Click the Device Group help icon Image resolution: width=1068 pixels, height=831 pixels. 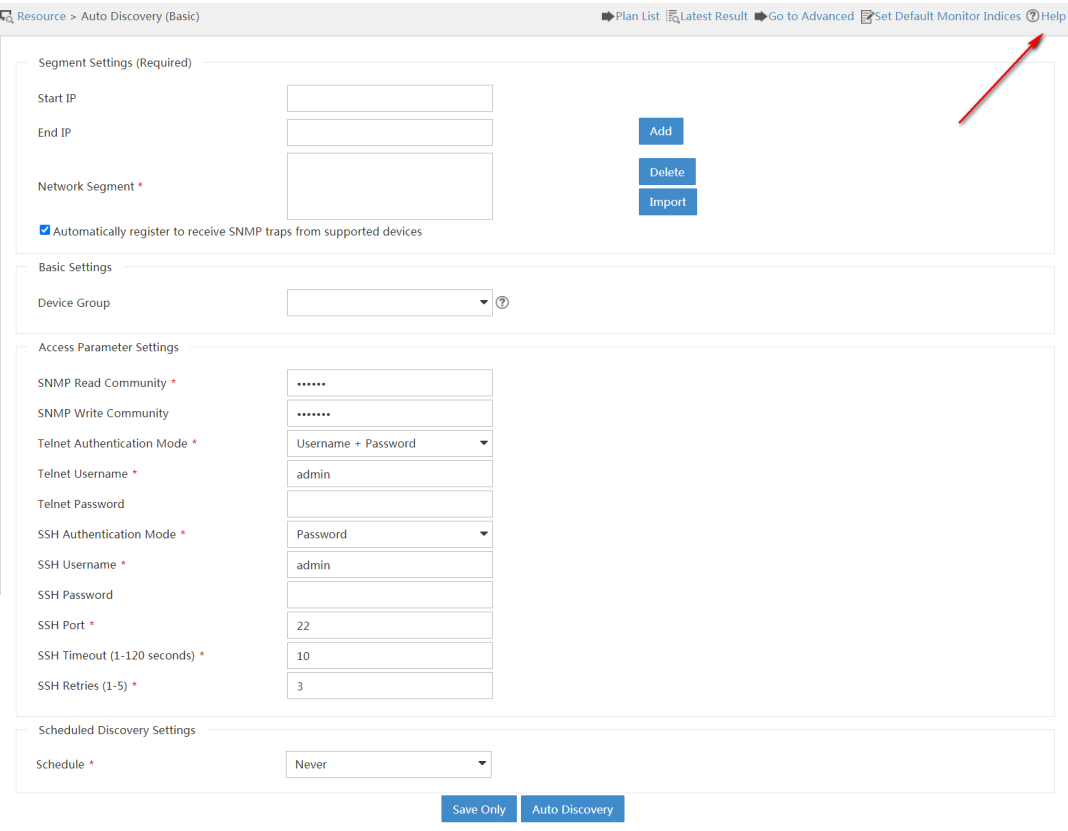503,303
